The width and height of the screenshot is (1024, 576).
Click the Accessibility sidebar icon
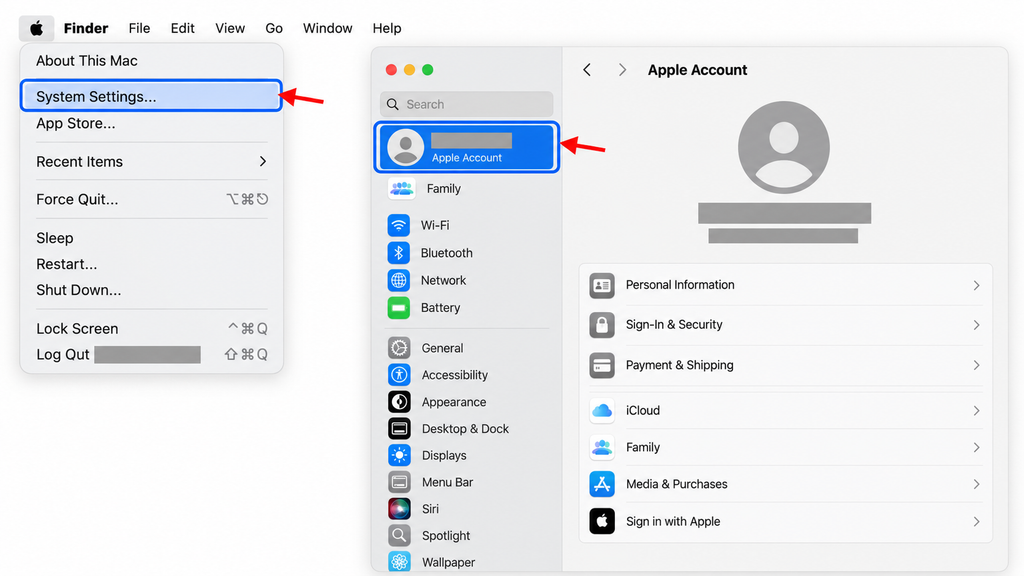(x=399, y=375)
